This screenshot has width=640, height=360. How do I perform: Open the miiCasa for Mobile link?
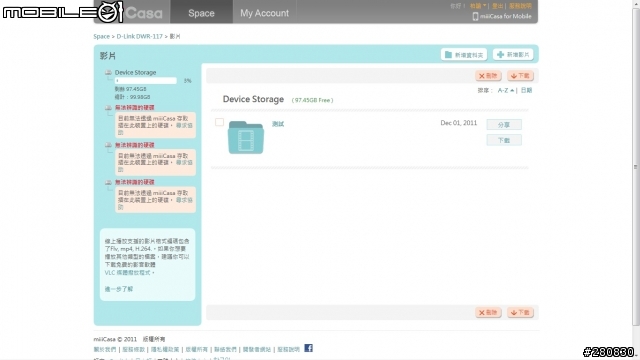pos(506,16)
